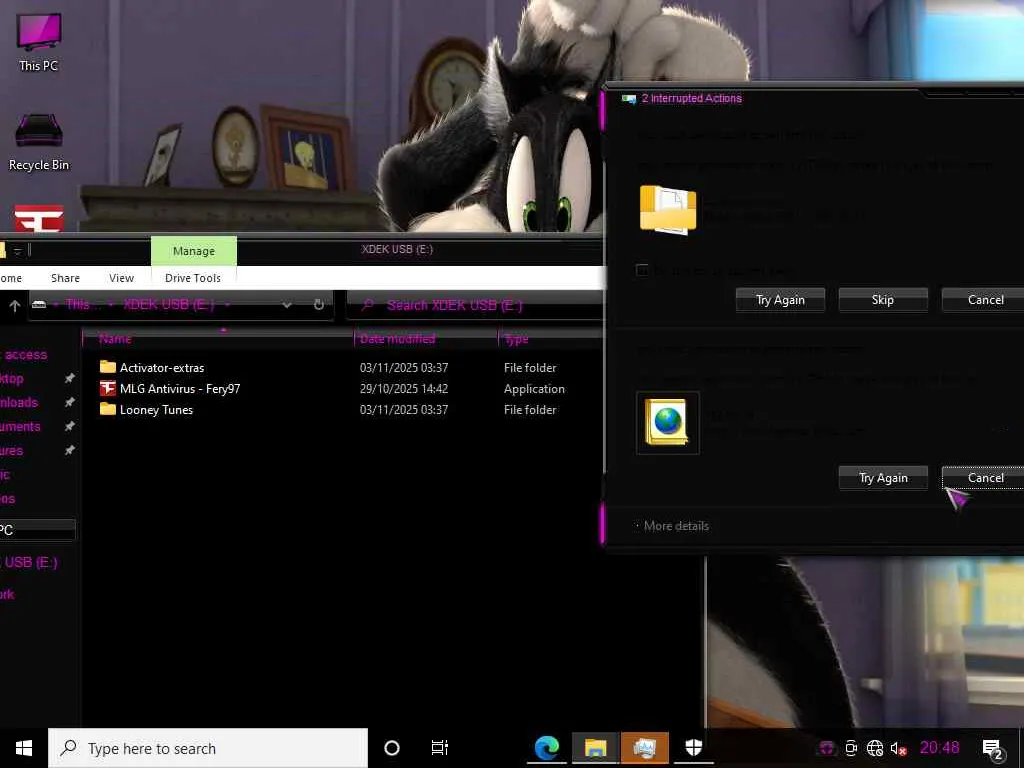Click the muted volume tray icon
This screenshot has height=768, width=1024.
click(x=899, y=748)
